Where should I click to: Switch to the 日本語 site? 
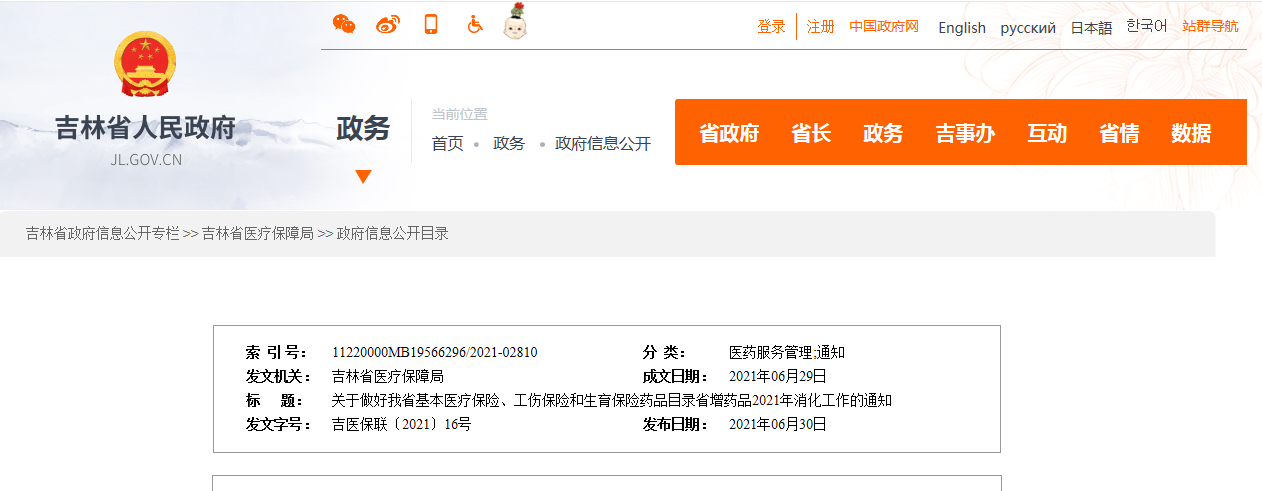[x=1091, y=28]
